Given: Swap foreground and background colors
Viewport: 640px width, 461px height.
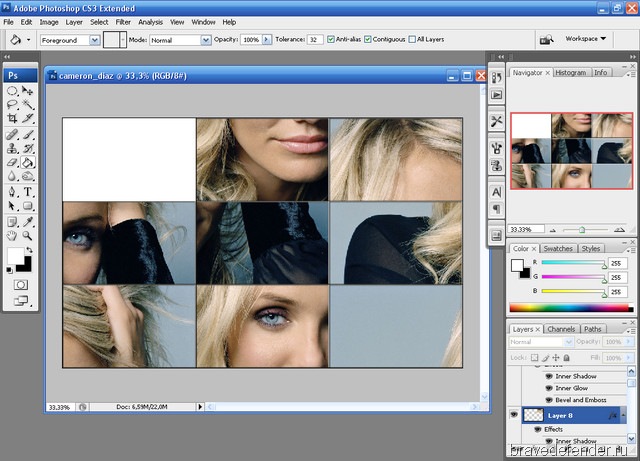Looking at the screenshot, I should click(x=29, y=250).
